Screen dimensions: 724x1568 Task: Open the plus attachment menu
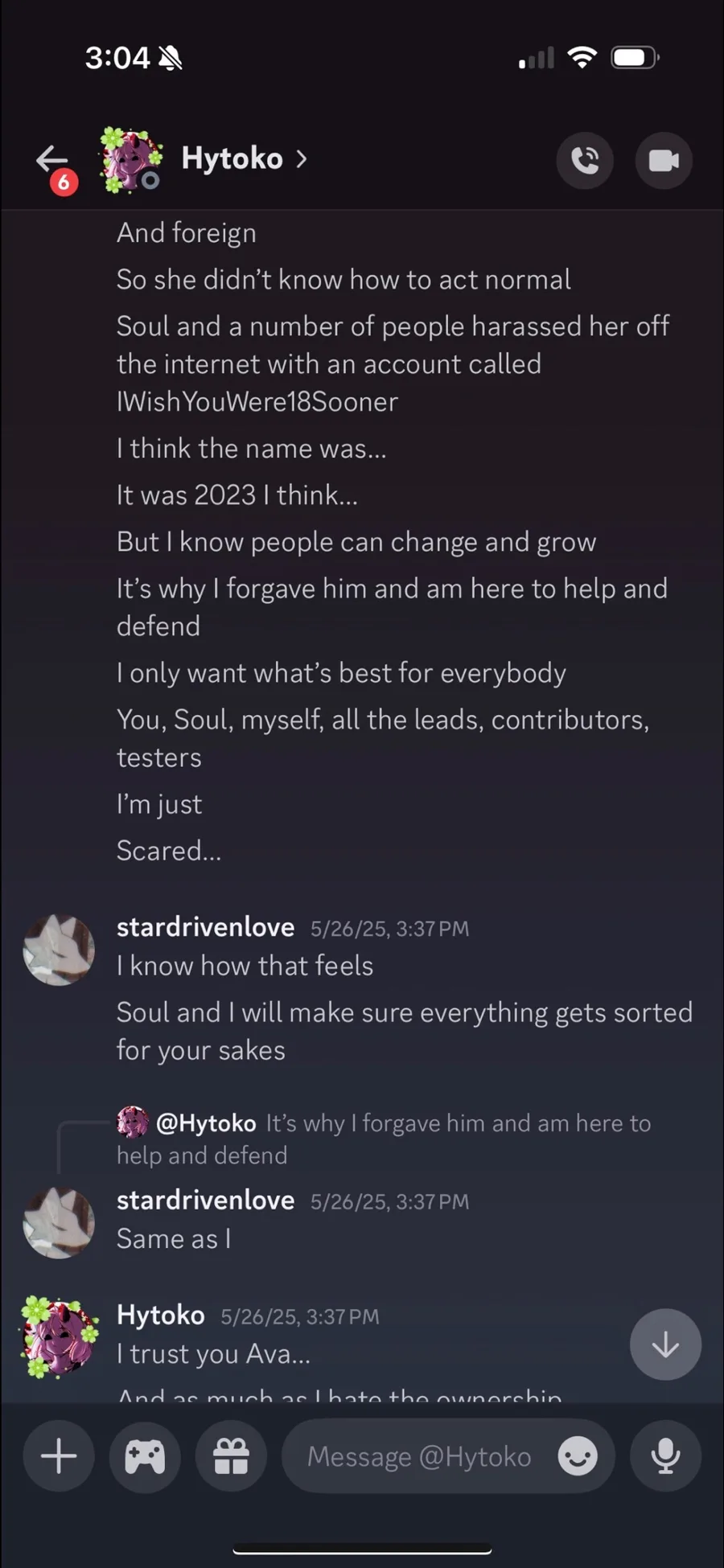coord(59,1456)
